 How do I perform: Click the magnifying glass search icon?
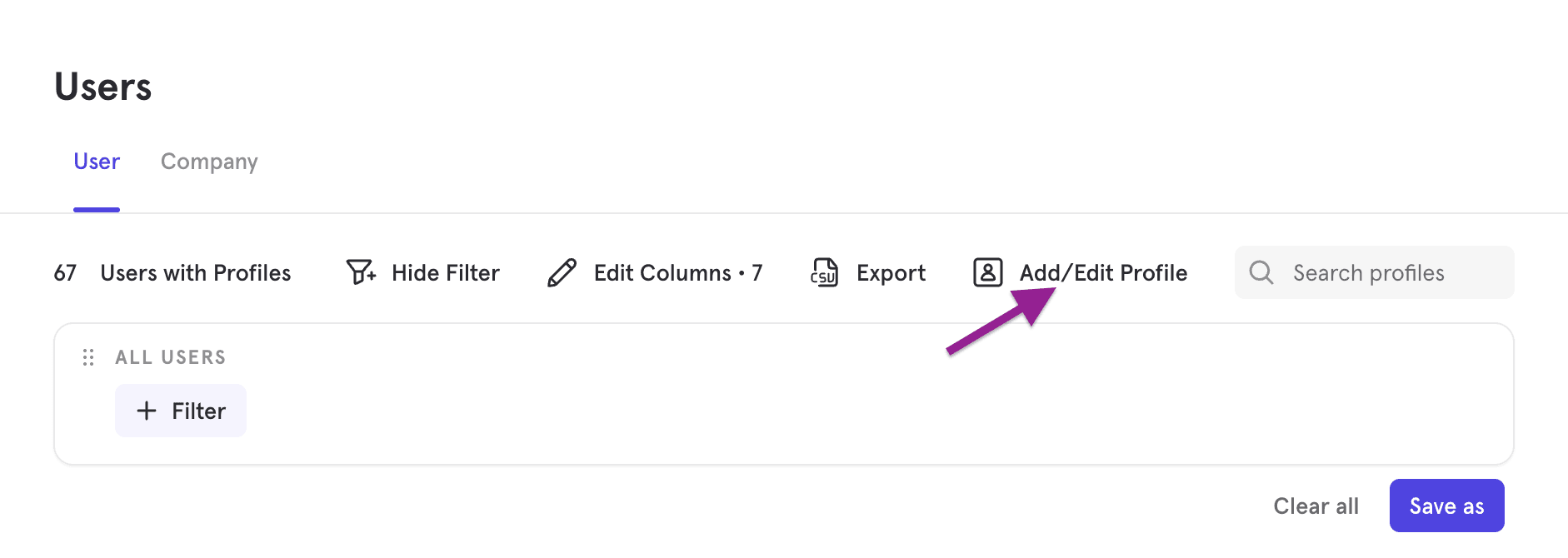[x=1261, y=272]
